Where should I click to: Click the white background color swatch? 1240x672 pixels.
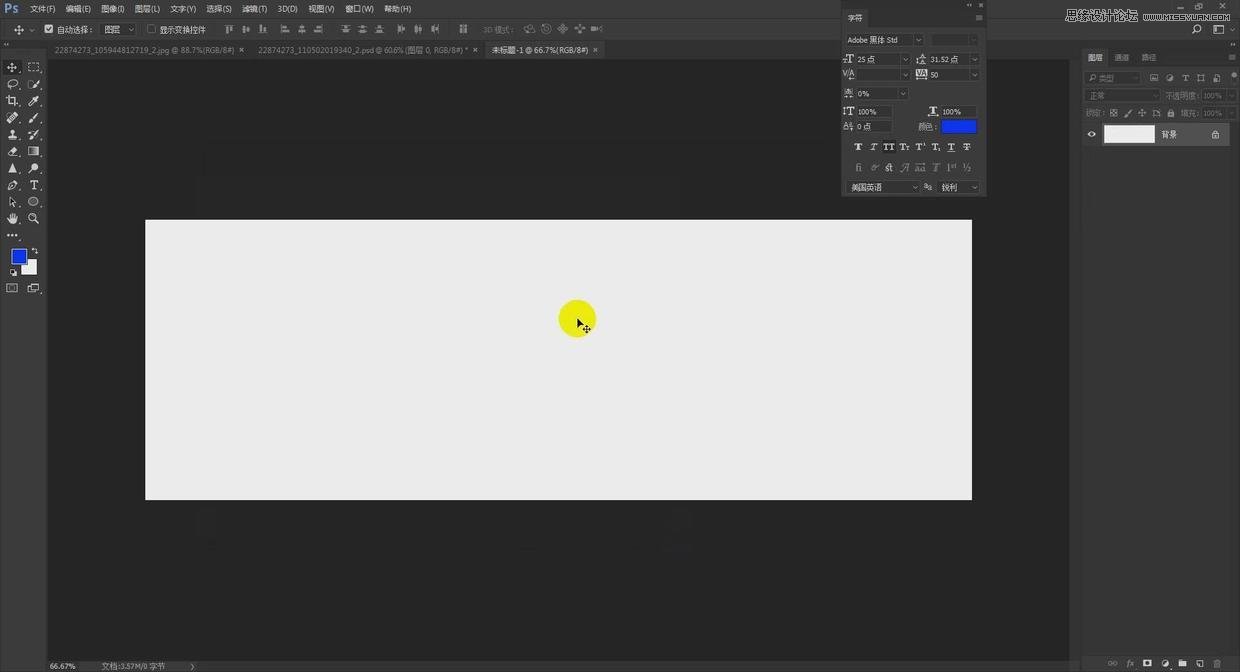click(x=31, y=269)
